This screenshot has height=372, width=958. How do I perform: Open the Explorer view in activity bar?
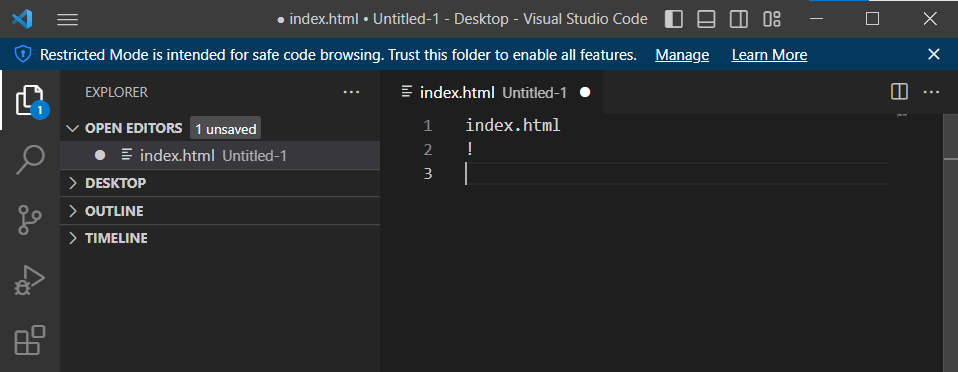point(30,100)
